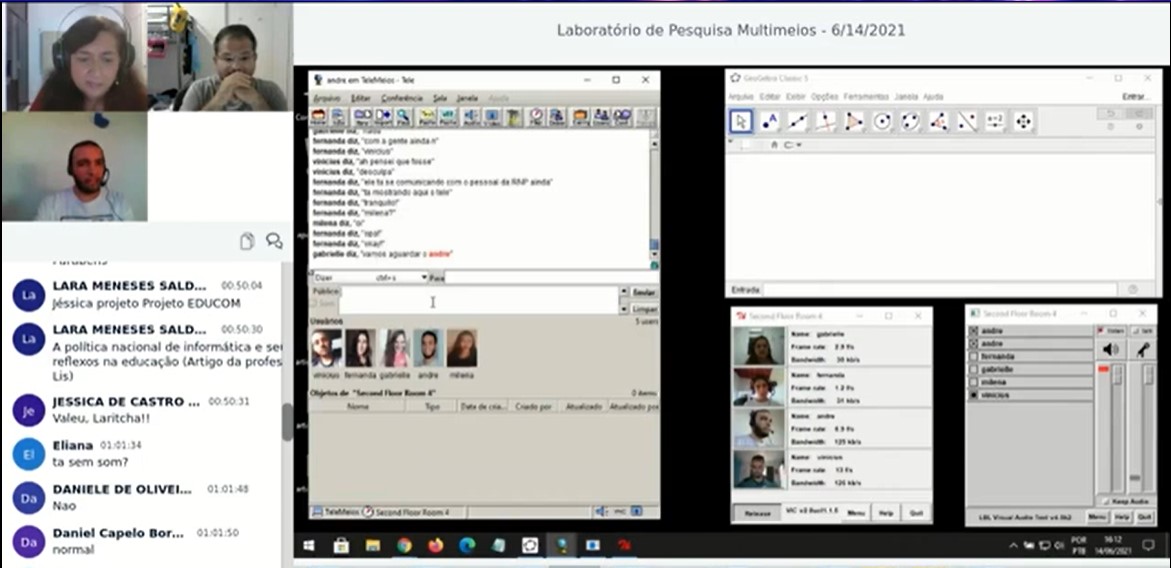The image size is (1171, 568).
Task: Toggle the fernanda checkbox in audio list
Action: [x=974, y=356]
